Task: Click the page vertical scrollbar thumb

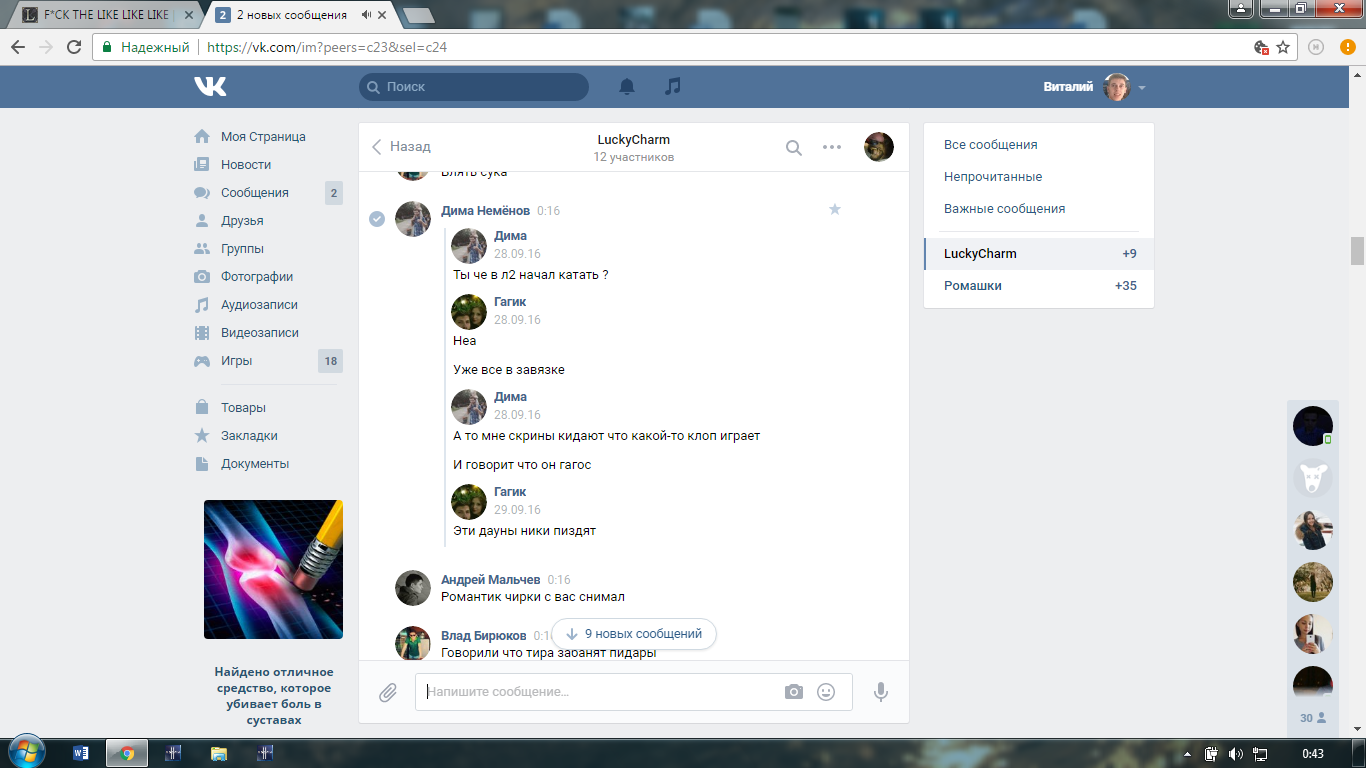Action: click(1357, 250)
